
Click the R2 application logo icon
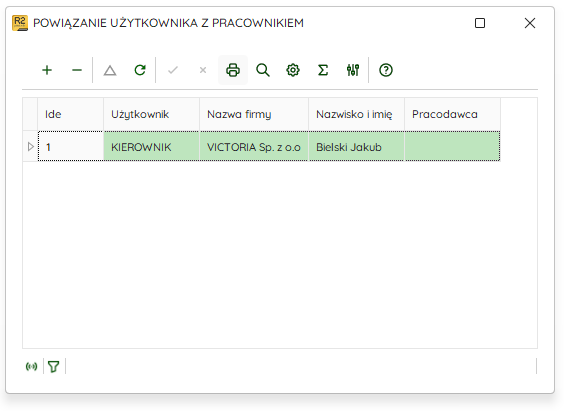(x=20, y=23)
